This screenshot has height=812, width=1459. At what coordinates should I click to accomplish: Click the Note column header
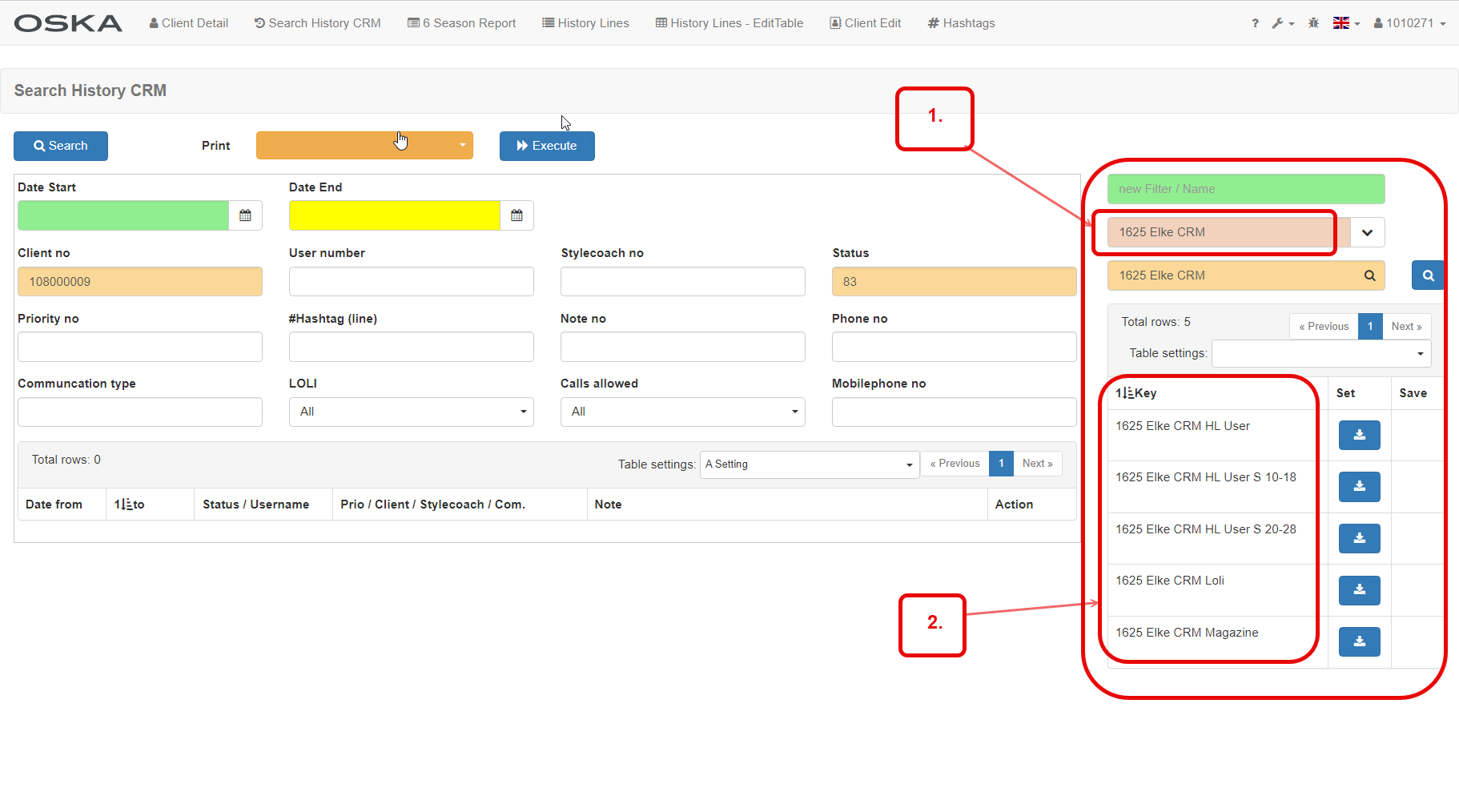click(x=608, y=504)
